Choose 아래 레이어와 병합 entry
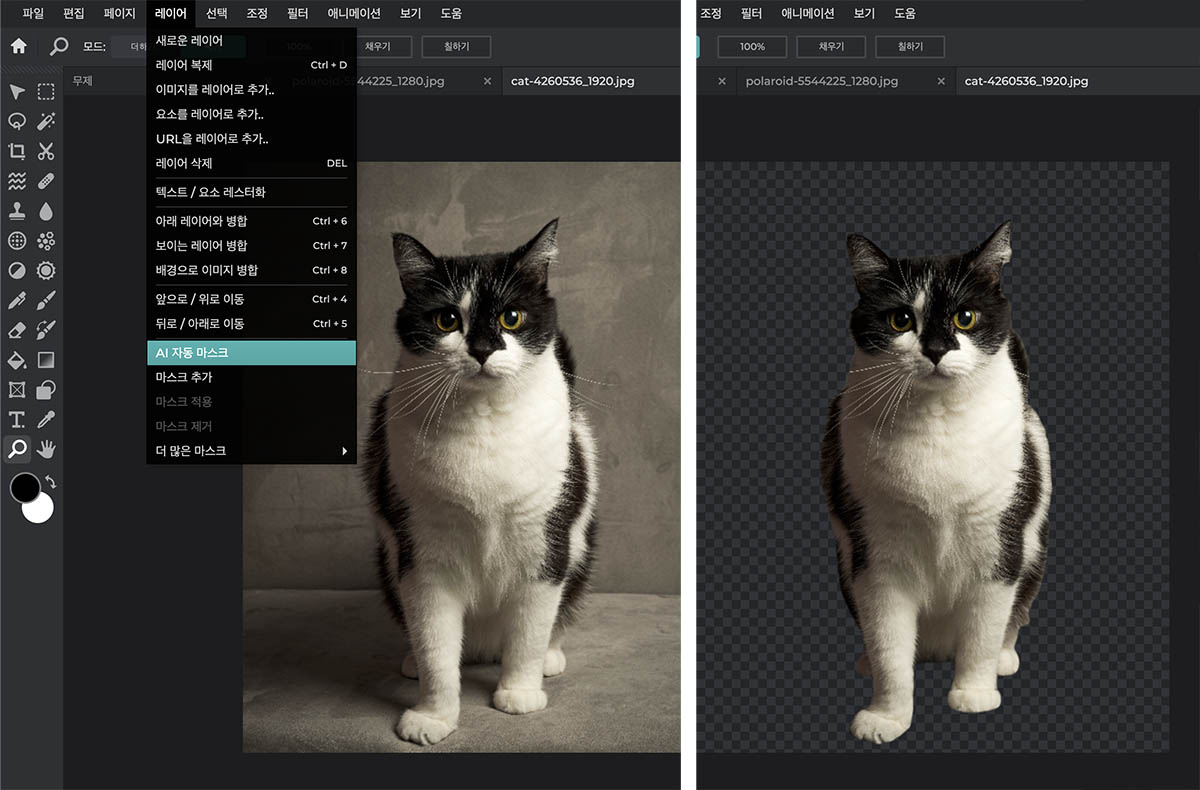 coord(251,221)
